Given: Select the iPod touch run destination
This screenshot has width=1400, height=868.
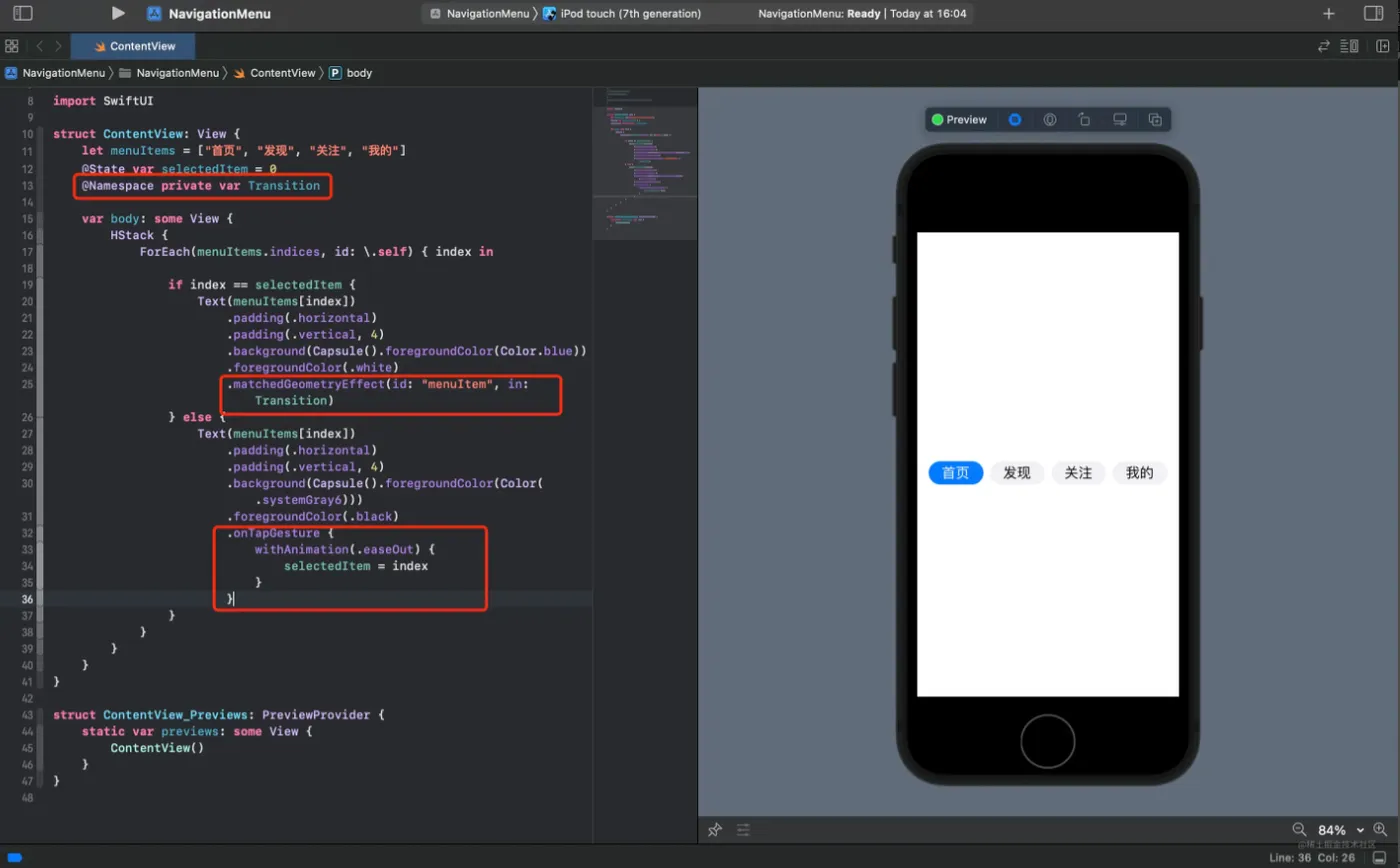Looking at the screenshot, I should pyautogui.click(x=622, y=14).
